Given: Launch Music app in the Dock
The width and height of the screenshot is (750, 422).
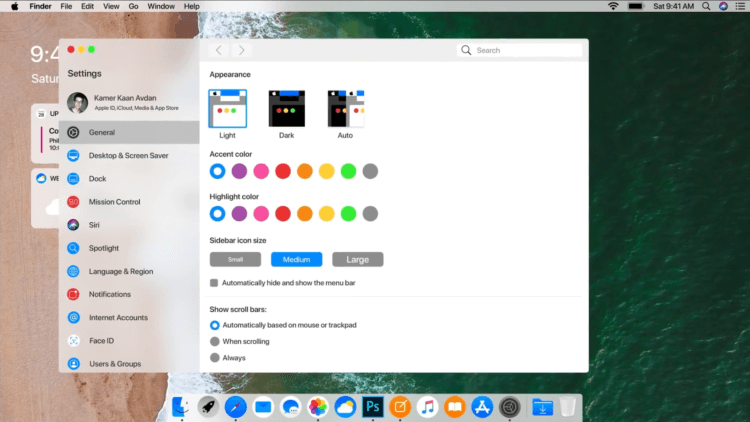Looking at the screenshot, I should tap(427, 407).
